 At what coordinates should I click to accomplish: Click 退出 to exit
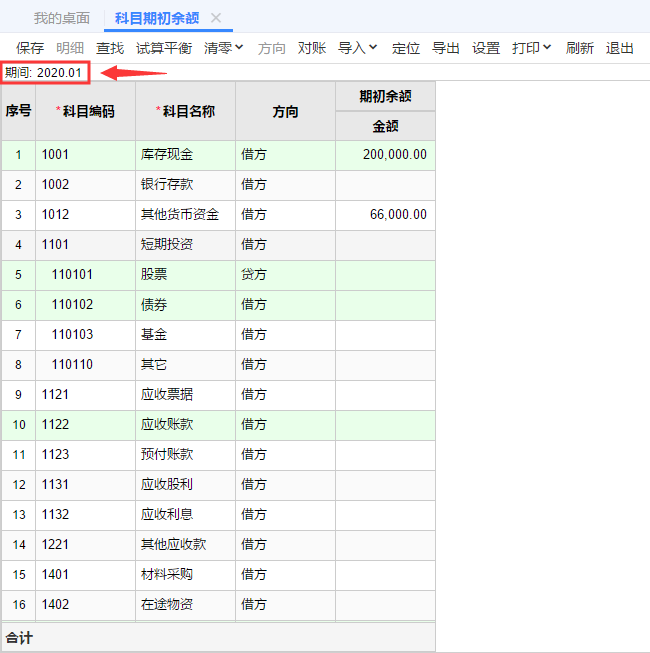[x=620, y=48]
